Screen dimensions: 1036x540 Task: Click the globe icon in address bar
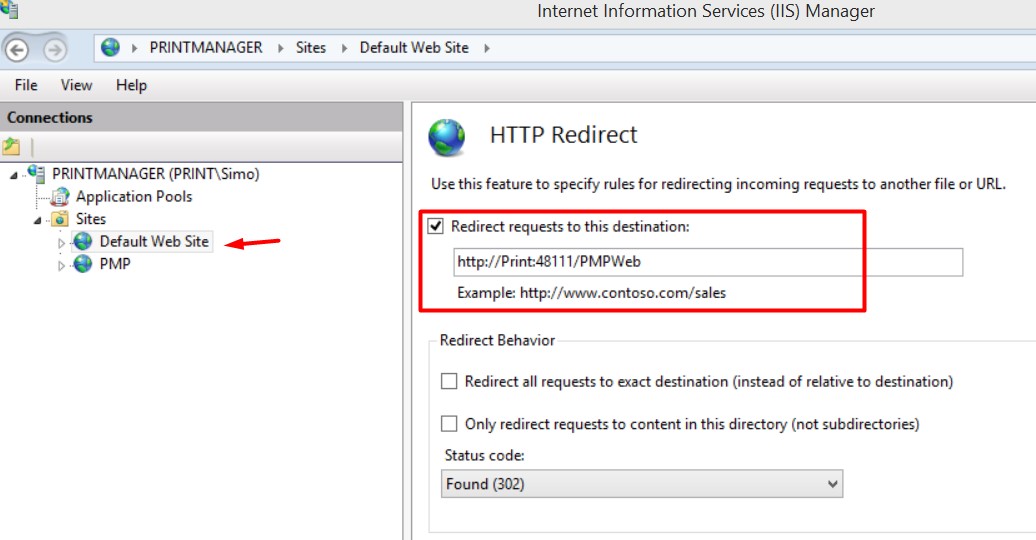(x=110, y=48)
